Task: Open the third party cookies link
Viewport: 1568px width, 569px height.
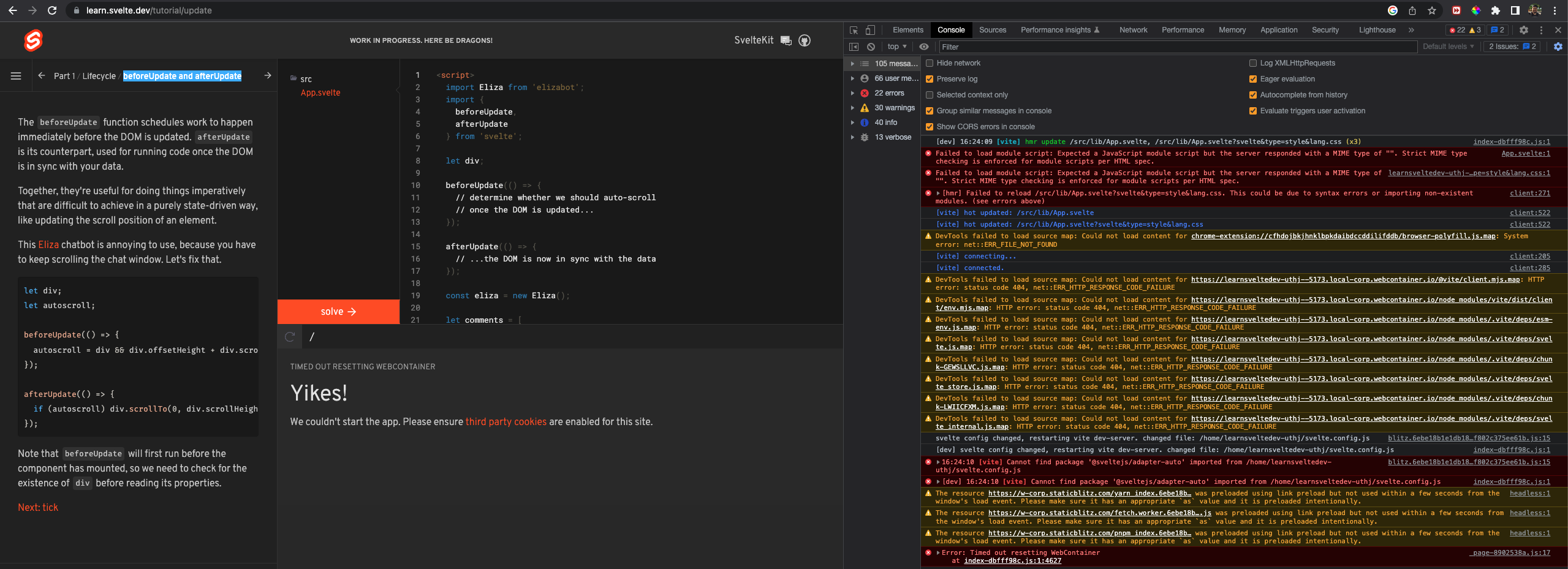Action: 506,421
